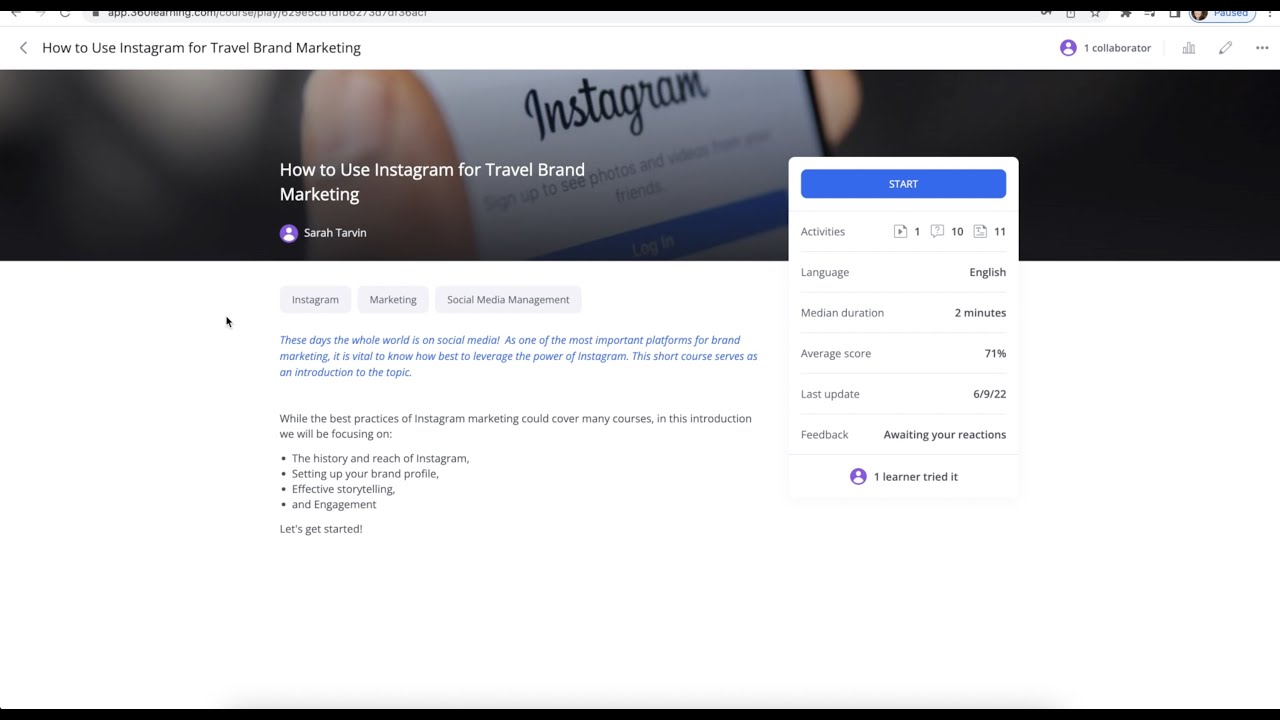Edit the course with pencil icon

coord(1225,48)
